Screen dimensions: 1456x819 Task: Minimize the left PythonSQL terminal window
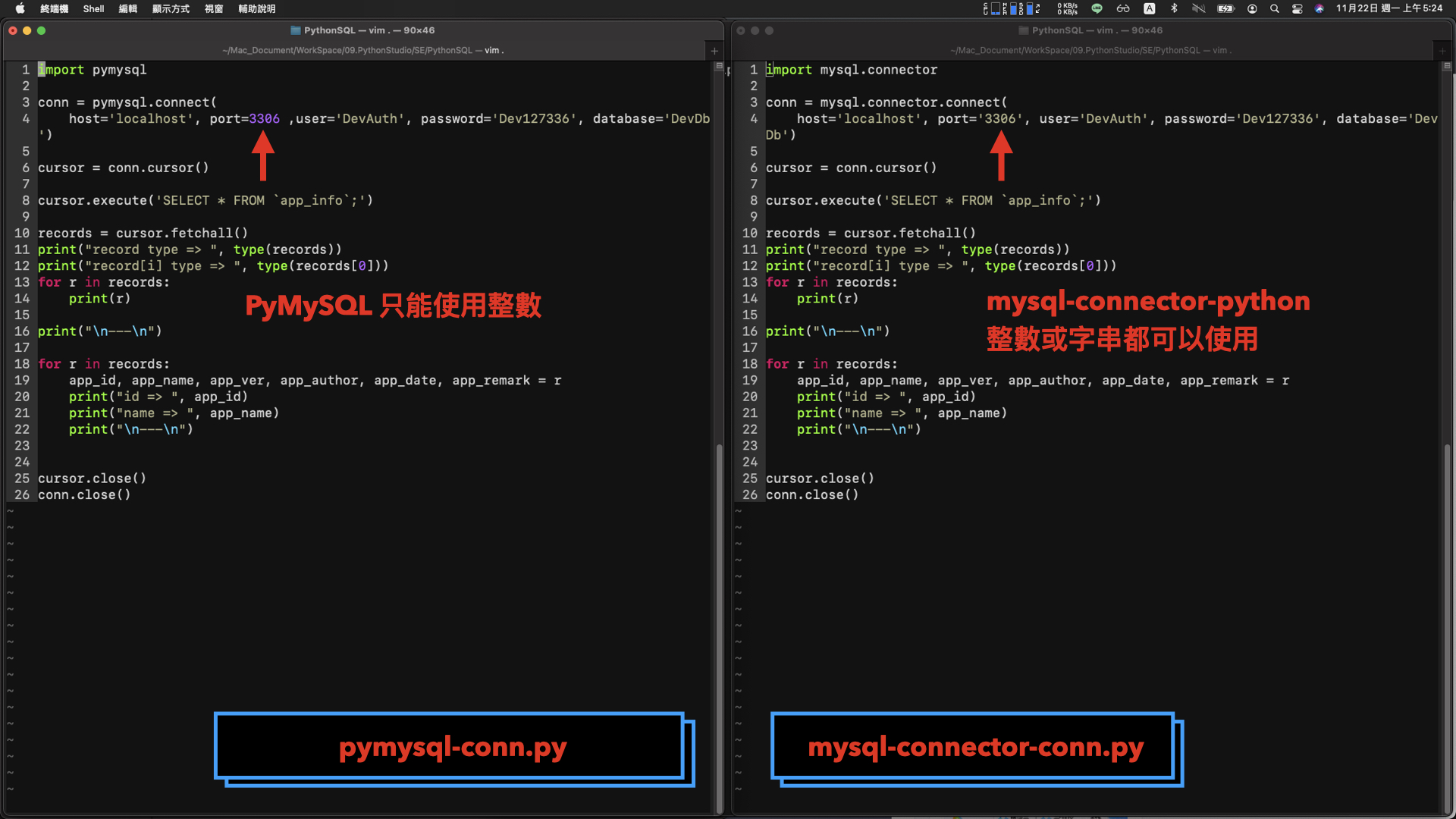point(27,30)
